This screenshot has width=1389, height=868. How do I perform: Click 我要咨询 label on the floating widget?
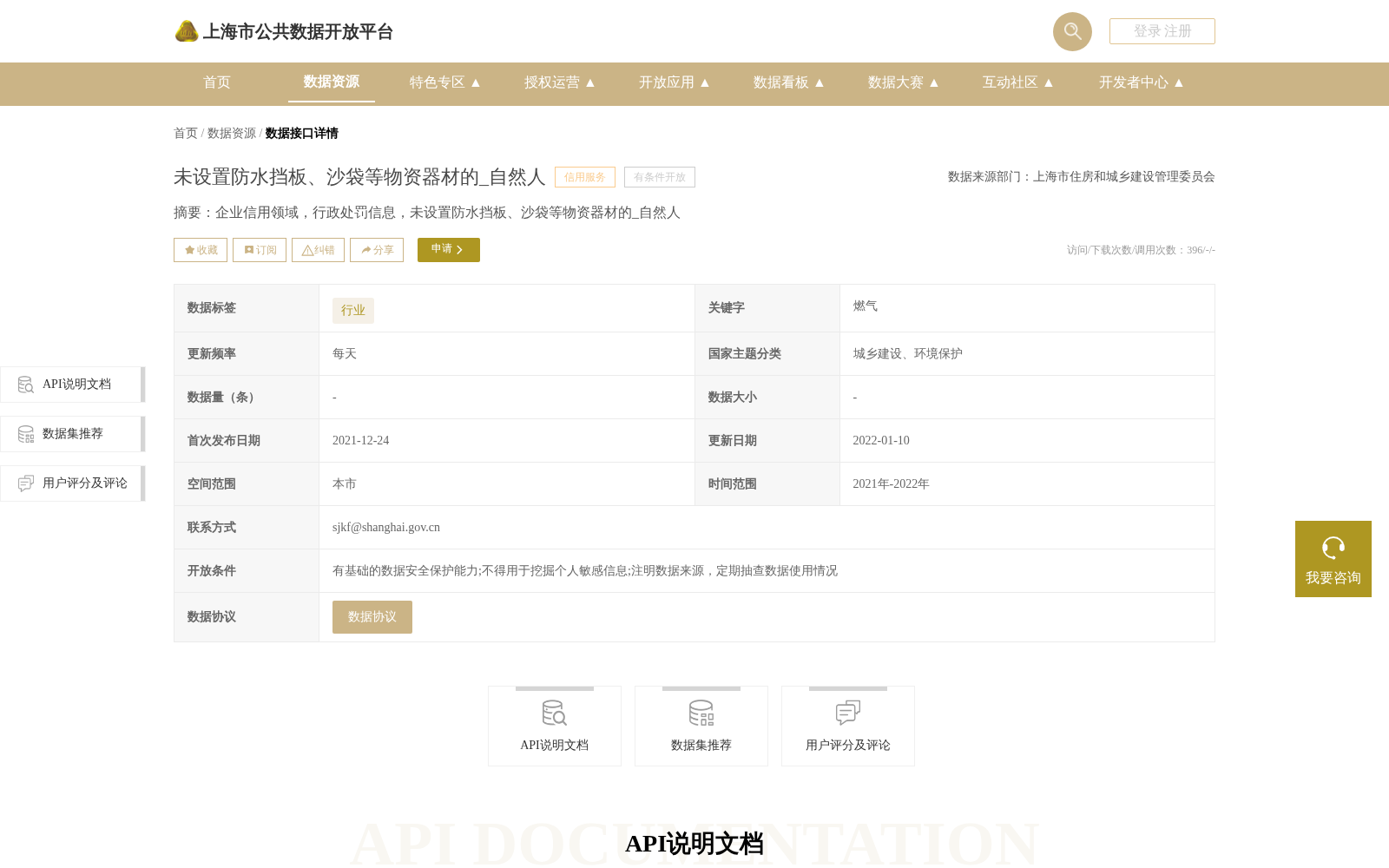1333,578
